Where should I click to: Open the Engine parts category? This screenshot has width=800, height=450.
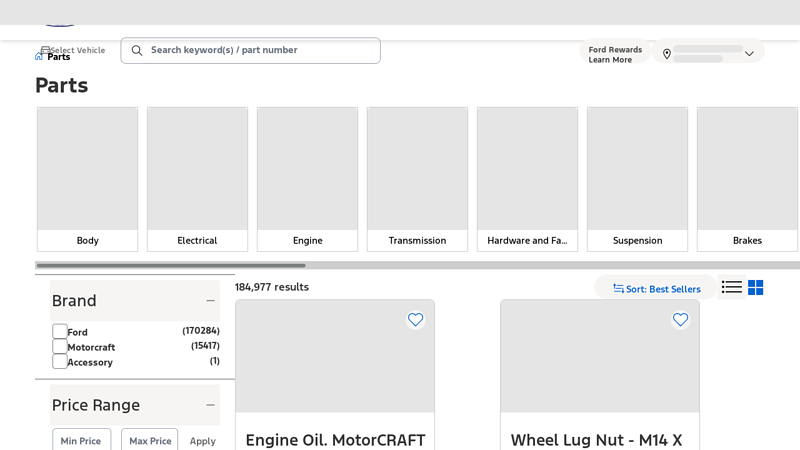tap(308, 179)
